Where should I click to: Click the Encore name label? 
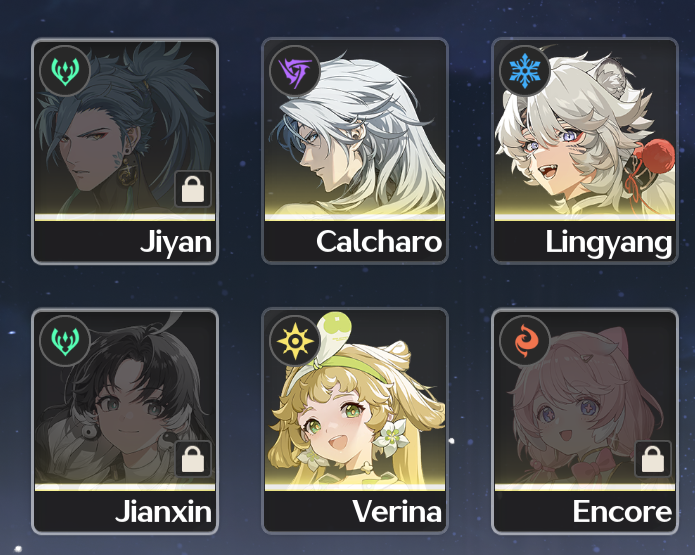(622, 512)
